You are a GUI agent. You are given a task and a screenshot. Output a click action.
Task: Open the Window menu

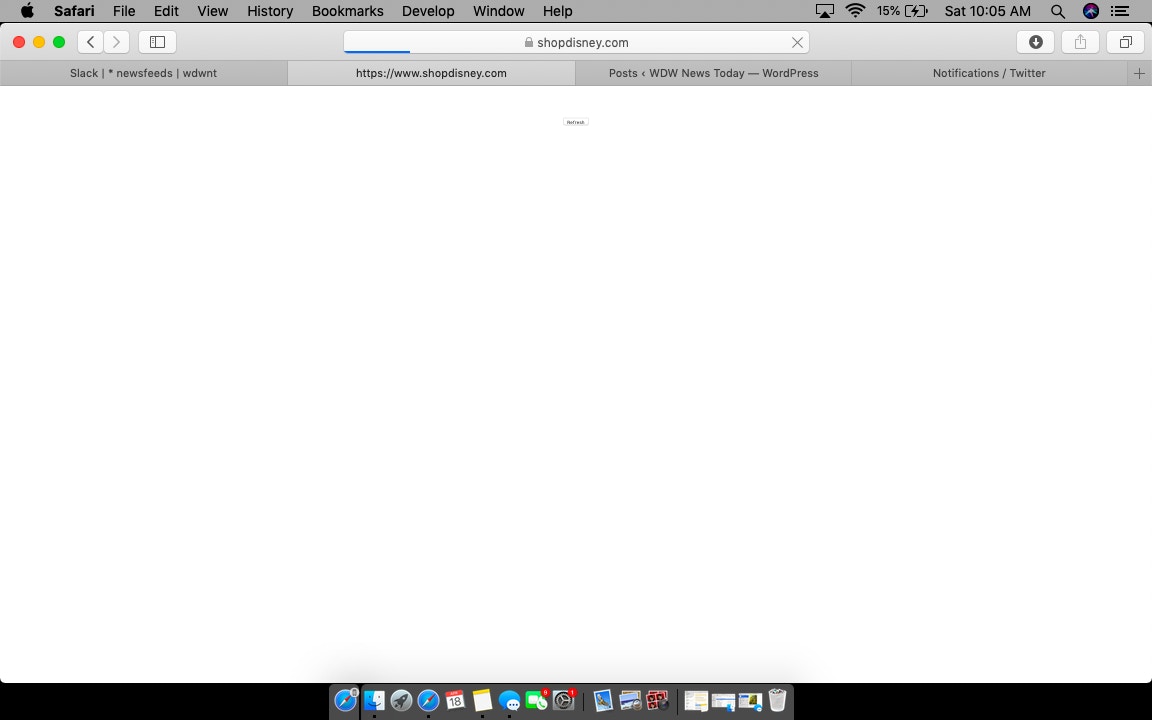coord(499,11)
